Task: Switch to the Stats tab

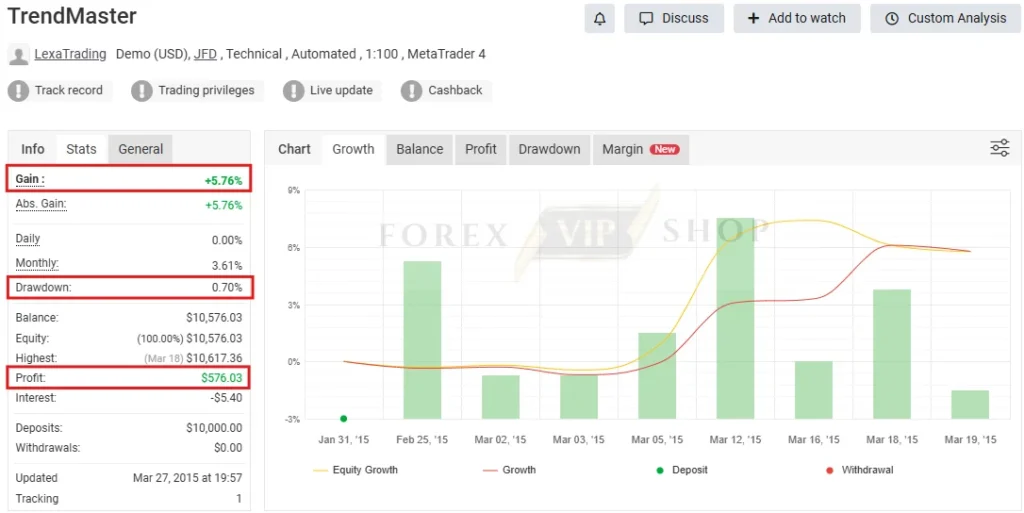Action: [81, 149]
